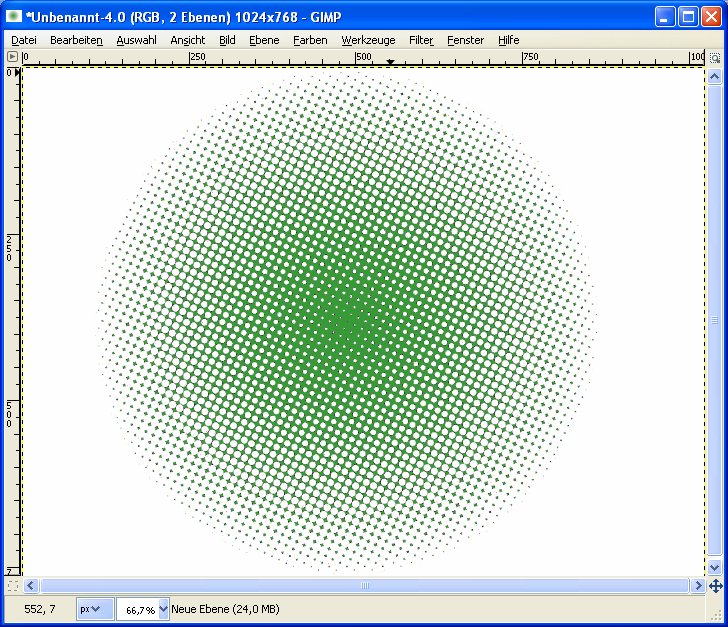Open the Filter menu

pos(421,40)
